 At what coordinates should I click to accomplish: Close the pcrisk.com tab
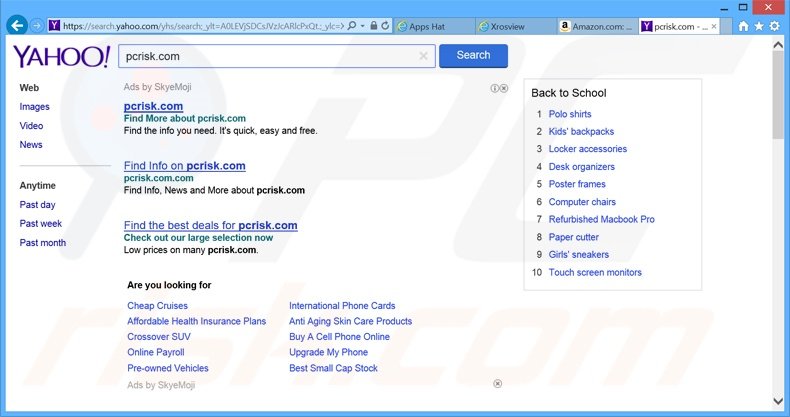click(x=714, y=26)
